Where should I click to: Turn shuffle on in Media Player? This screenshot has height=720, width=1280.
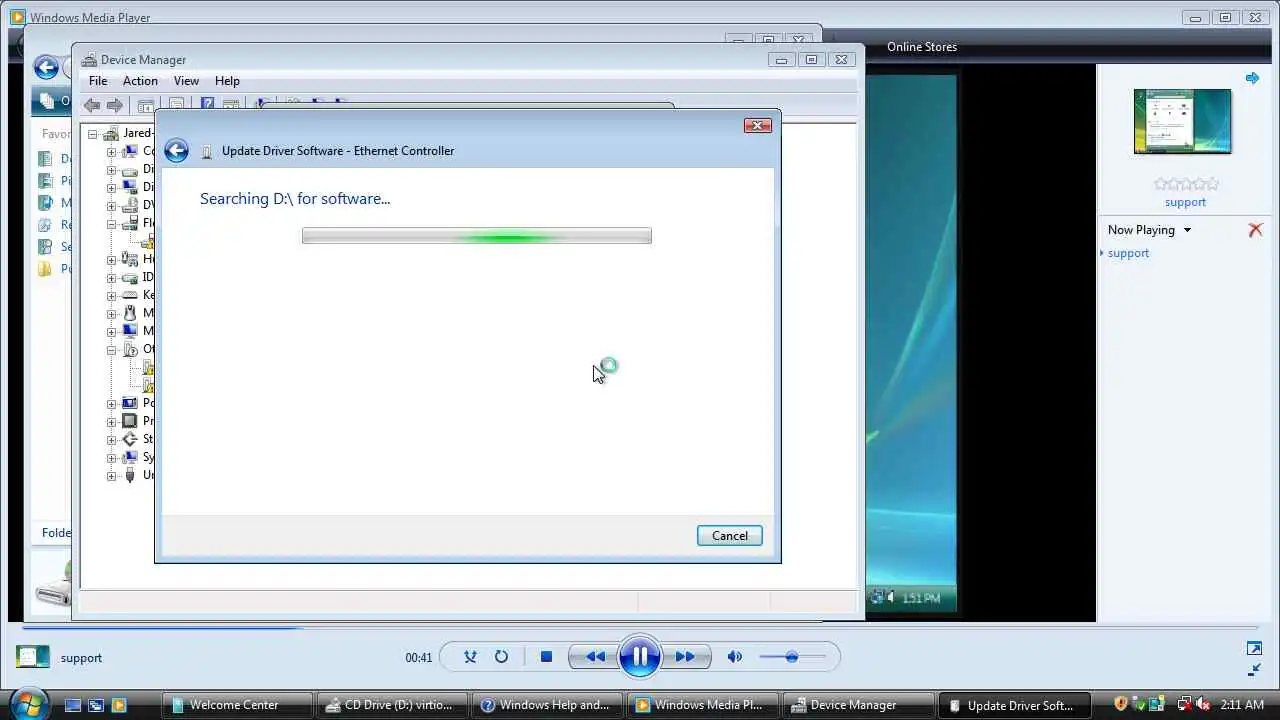point(470,657)
